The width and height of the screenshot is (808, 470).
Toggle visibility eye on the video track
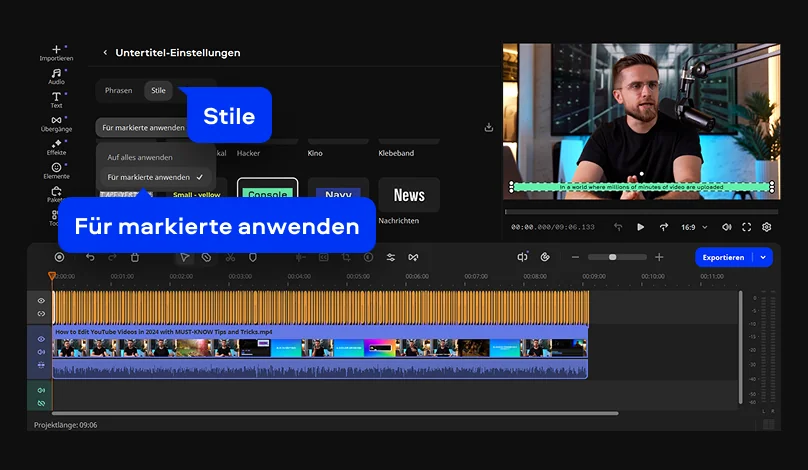tap(41, 339)
